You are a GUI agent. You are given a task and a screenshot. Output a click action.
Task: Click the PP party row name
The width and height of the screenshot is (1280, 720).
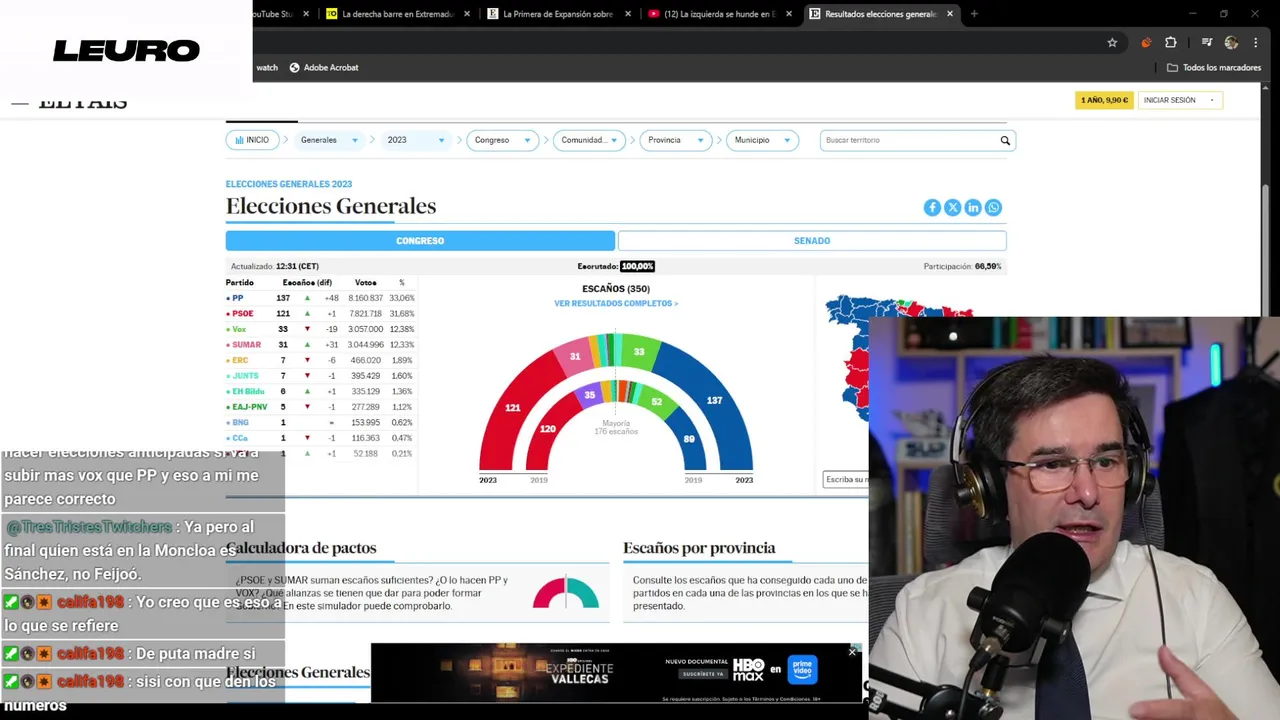click(238, 298)
